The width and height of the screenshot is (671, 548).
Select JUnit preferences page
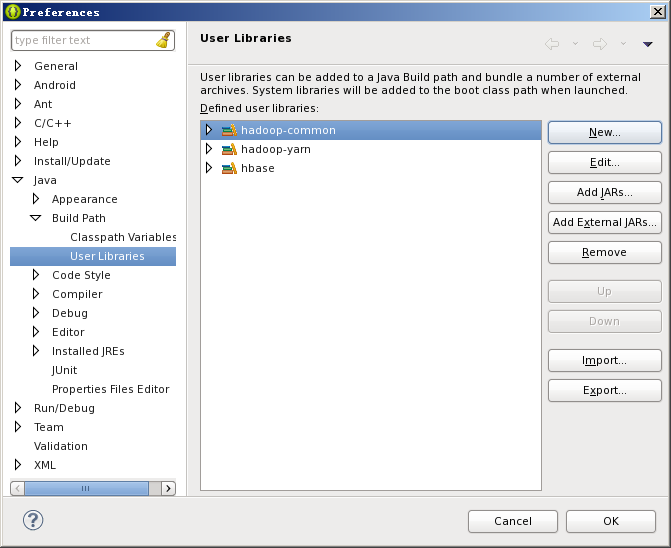click(x=64, y=370)
